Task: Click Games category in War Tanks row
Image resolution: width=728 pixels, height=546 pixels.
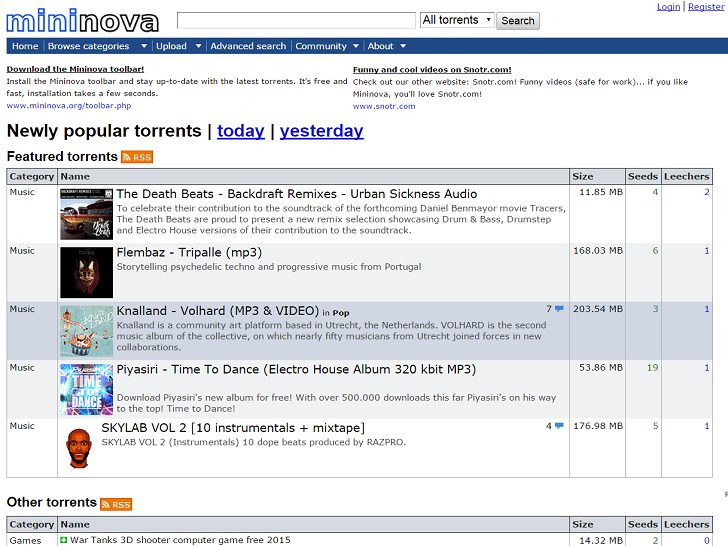Action: click(26, 540)
